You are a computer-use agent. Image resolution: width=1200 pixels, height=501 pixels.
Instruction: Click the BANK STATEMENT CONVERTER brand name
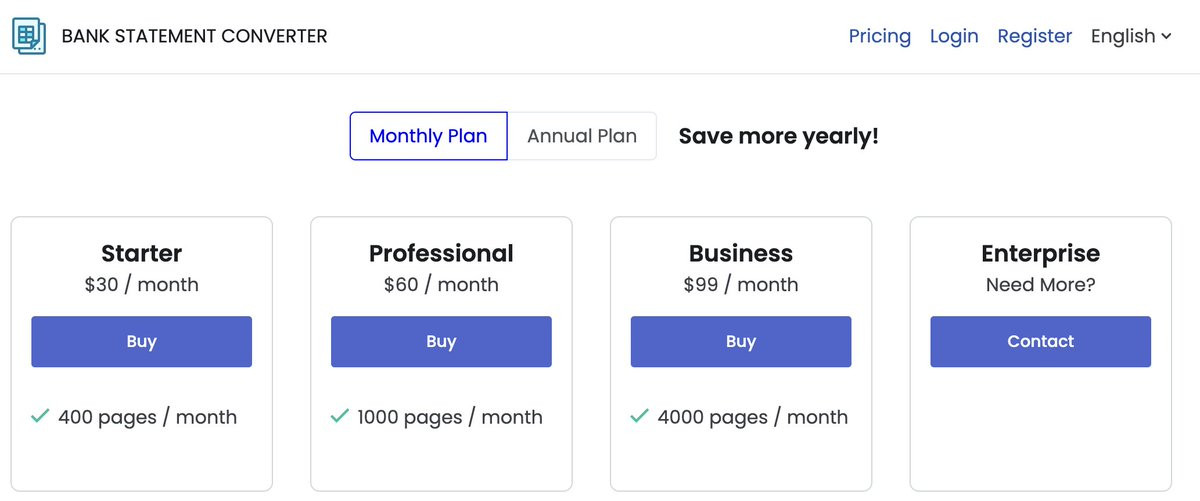coord(194,36)
